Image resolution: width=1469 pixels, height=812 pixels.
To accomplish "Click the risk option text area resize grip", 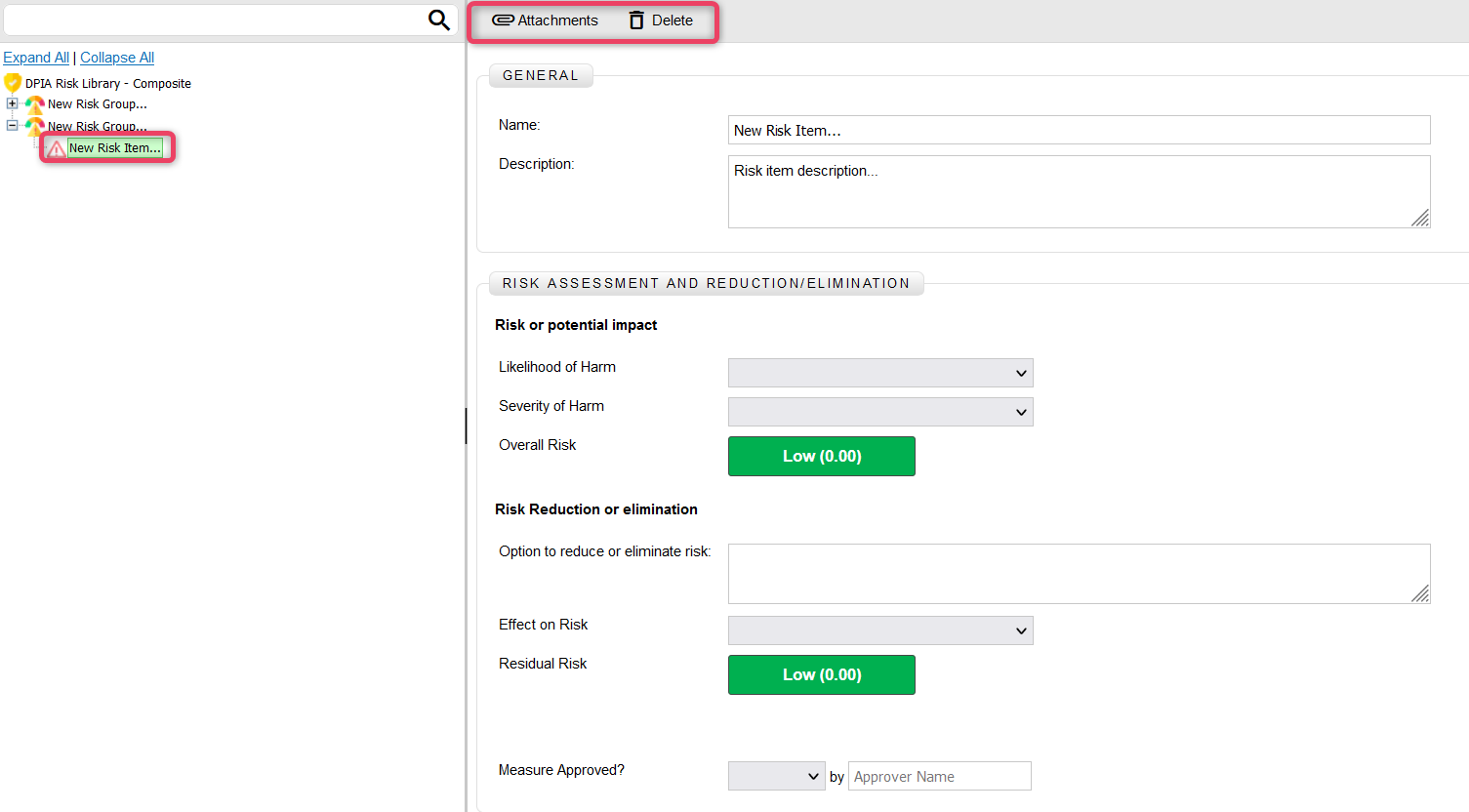I will coord(1421,593).
